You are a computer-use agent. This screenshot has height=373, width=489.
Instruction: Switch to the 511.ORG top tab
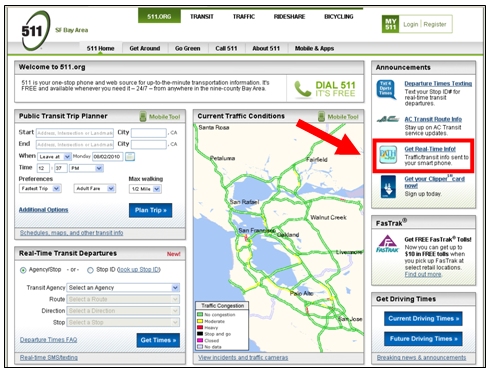point(159,16)
